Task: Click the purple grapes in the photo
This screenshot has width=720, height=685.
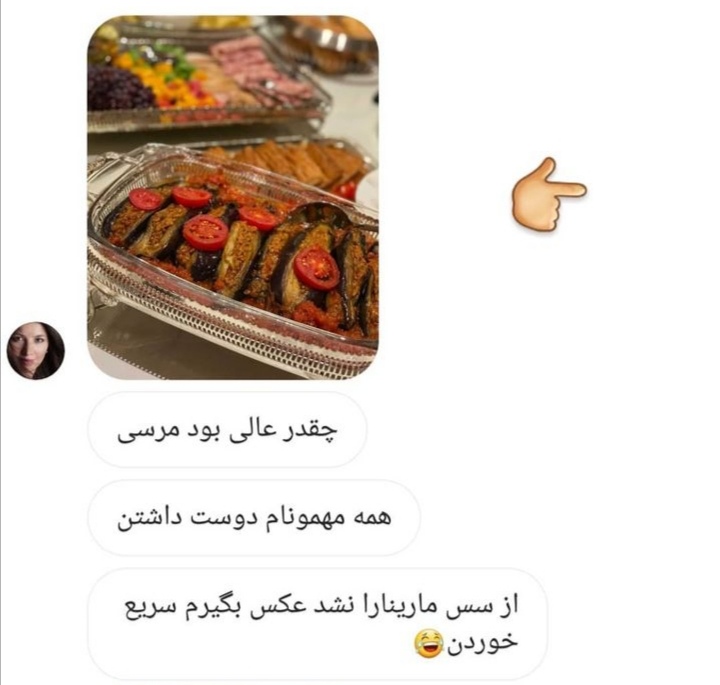Action: [116, 87]
